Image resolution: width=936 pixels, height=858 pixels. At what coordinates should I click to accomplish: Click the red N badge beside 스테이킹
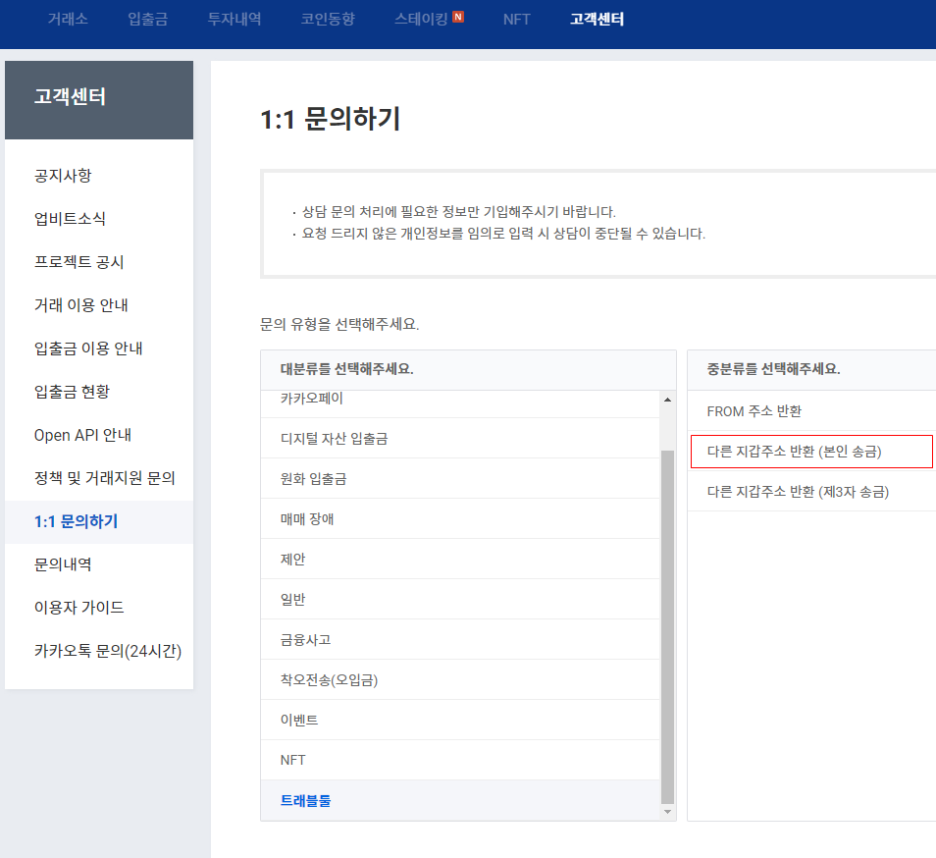point(458,17)
